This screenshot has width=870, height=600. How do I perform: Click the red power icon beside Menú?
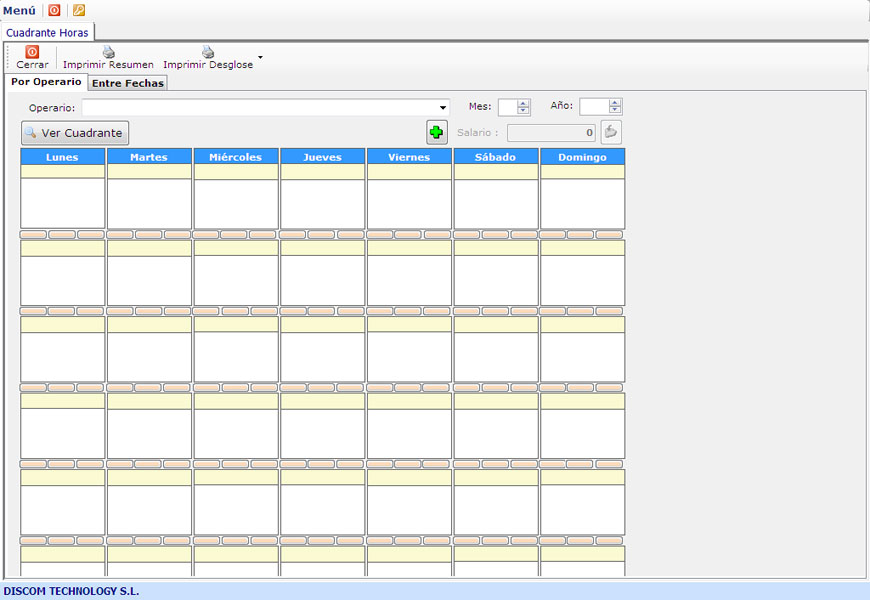click(55, 10)
